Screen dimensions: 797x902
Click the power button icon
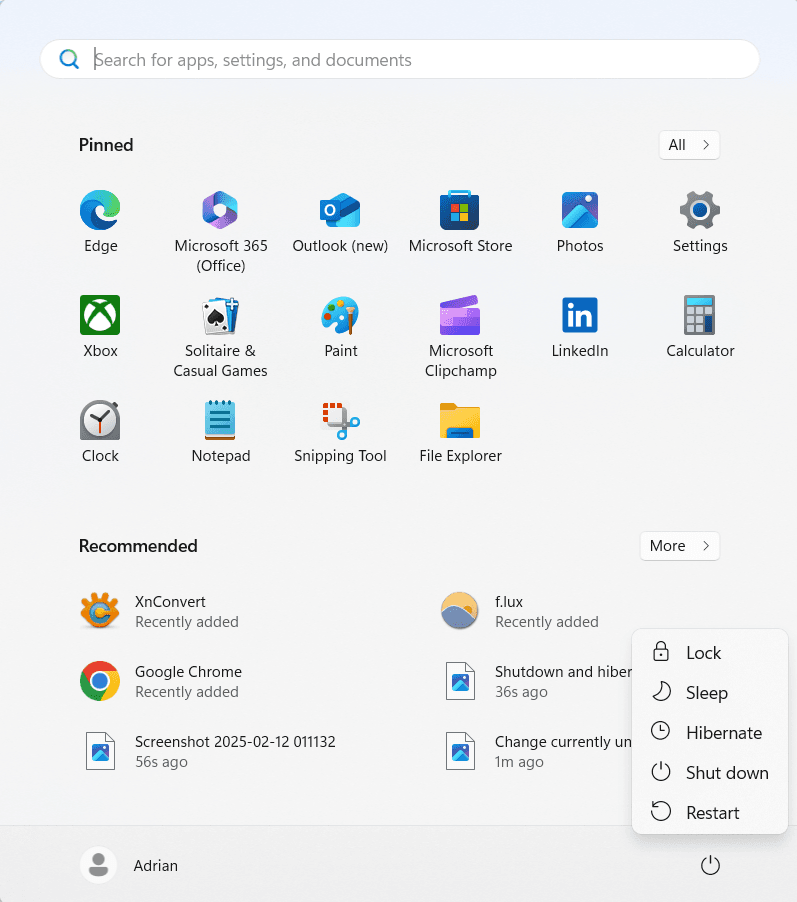pyautogui.click(x=710, y=865)
